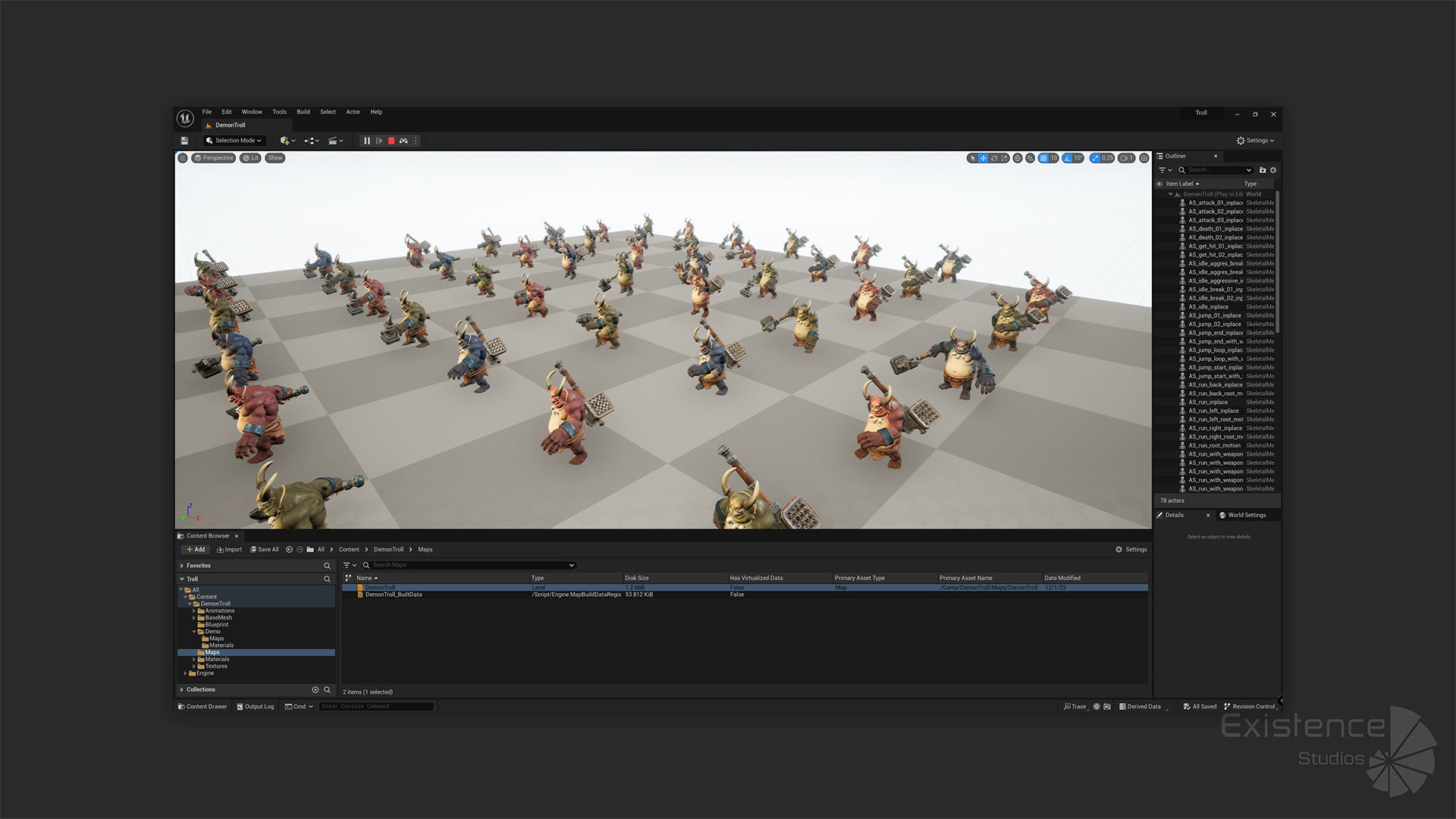Toggle grid snapping in viewport
Screen dimensions: 1456x819
1044,158
